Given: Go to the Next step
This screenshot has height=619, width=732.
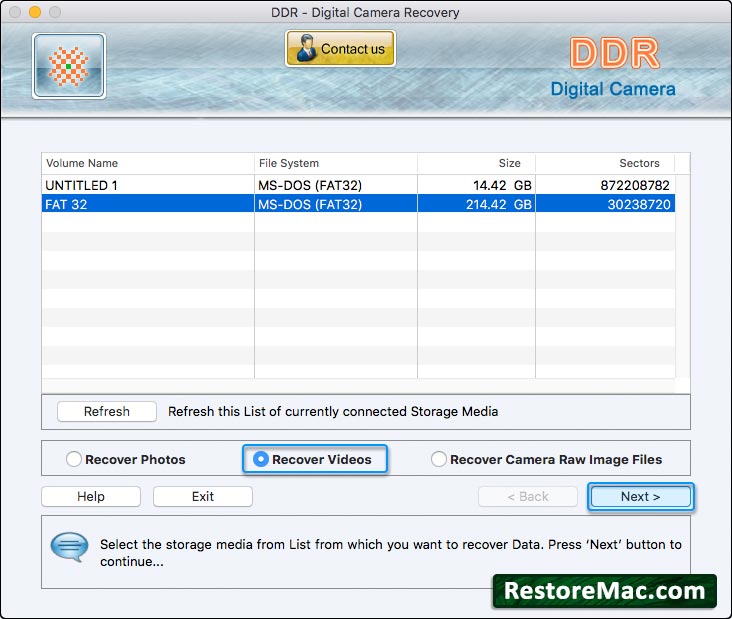Looking at the screenshot, I should pyautogui.click(x=640, y=496).
